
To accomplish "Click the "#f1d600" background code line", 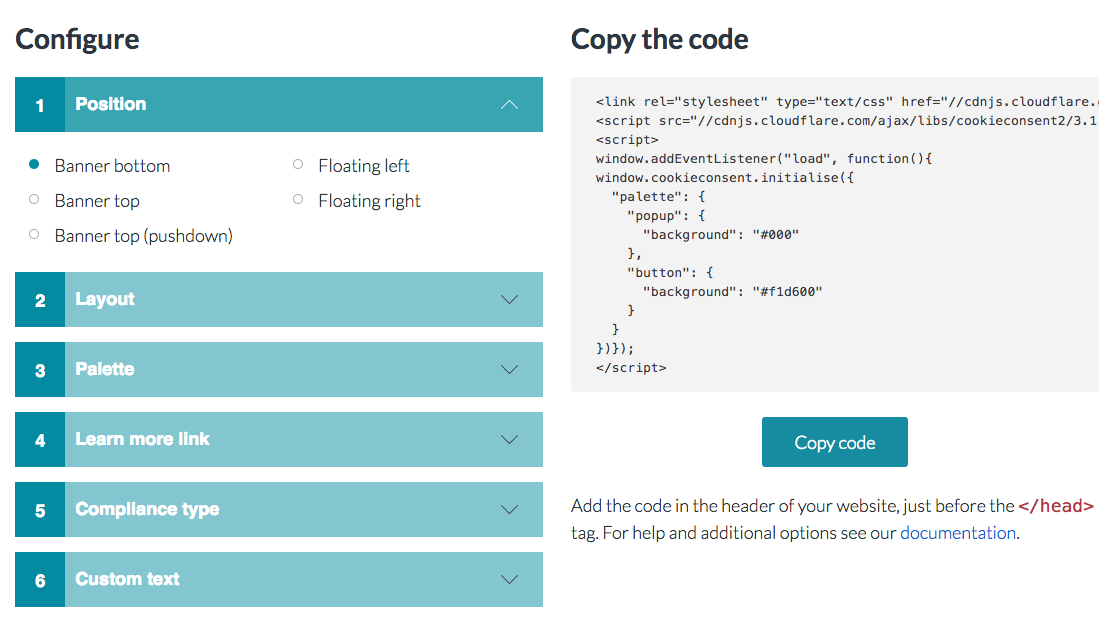I will click(732, 291).
